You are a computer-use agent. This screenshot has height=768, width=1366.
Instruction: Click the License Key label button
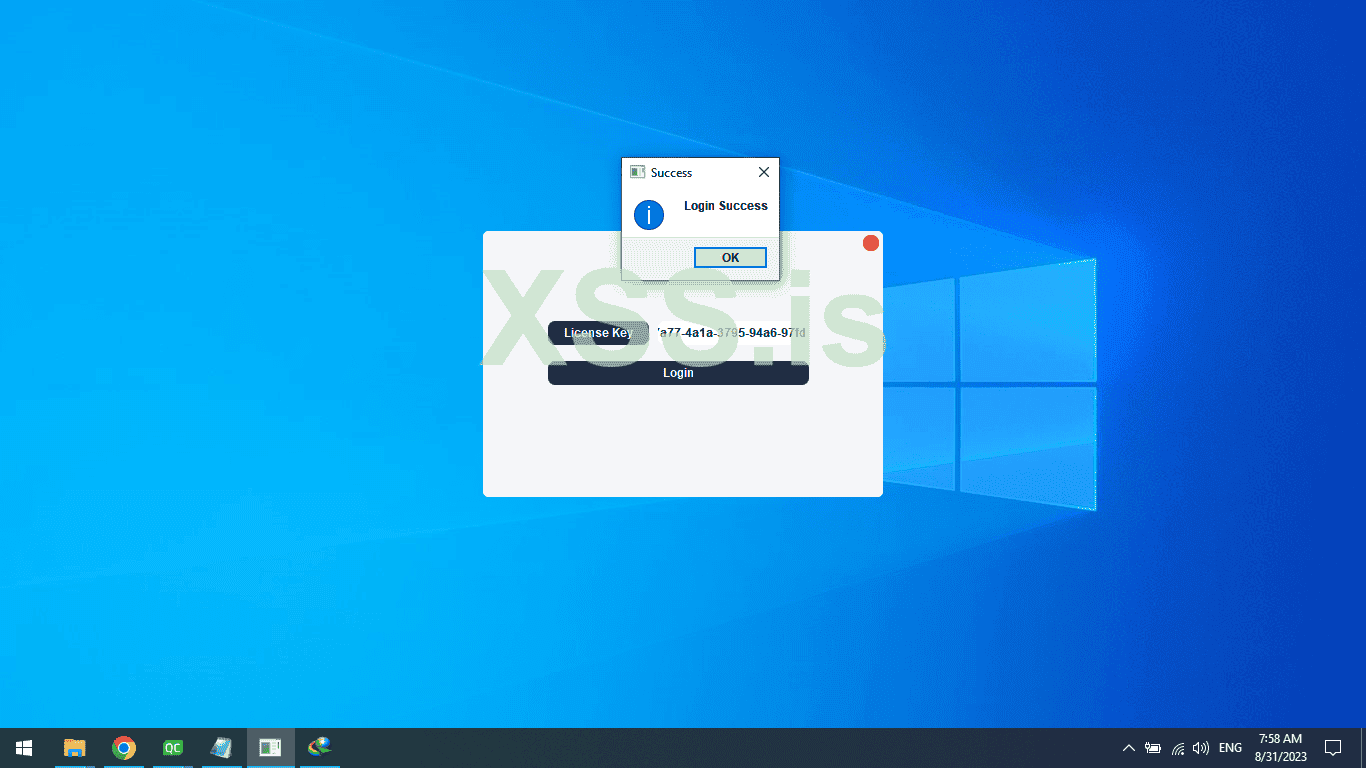(x=598, y=333)
